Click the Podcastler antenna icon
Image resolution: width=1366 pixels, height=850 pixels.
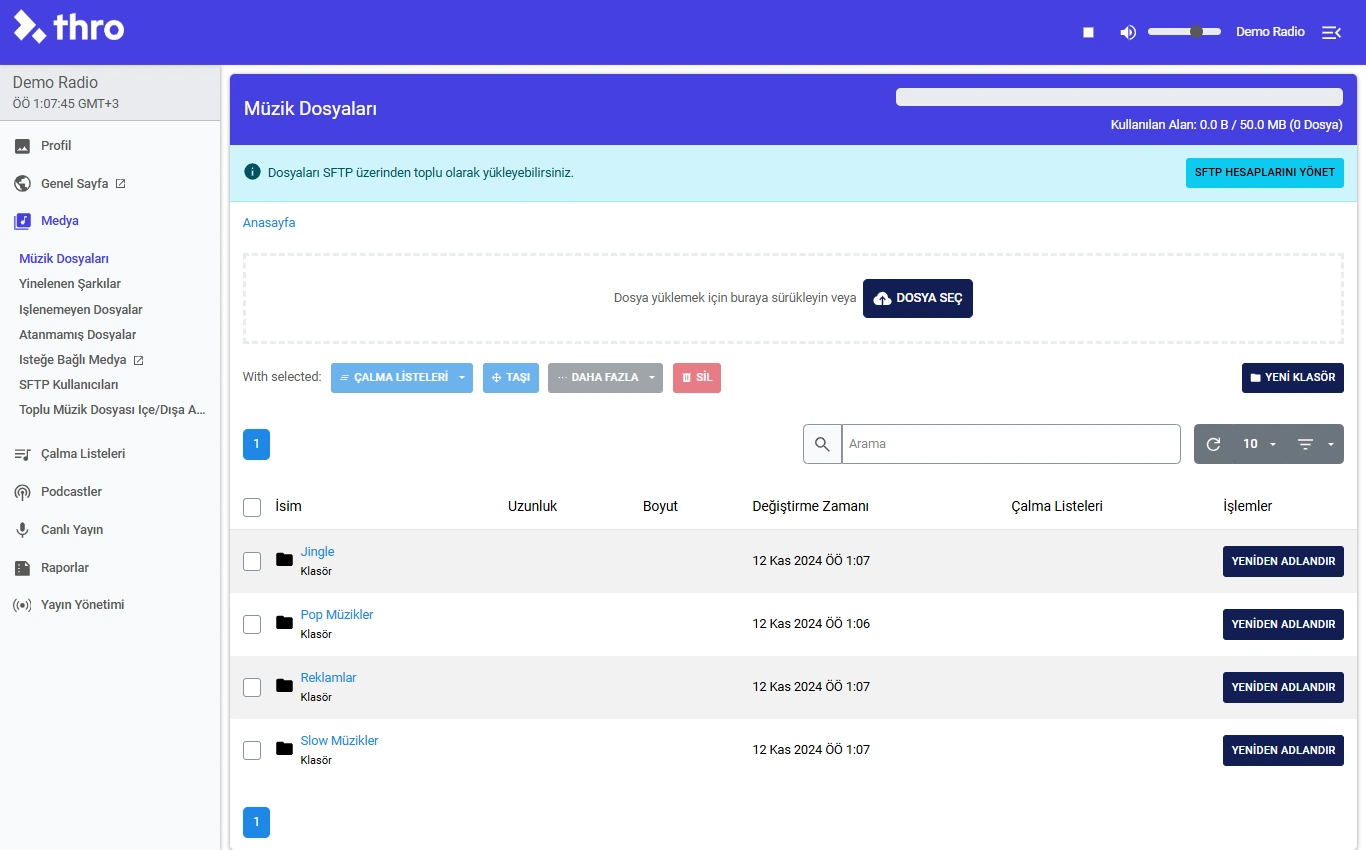(x=22, y=492)
